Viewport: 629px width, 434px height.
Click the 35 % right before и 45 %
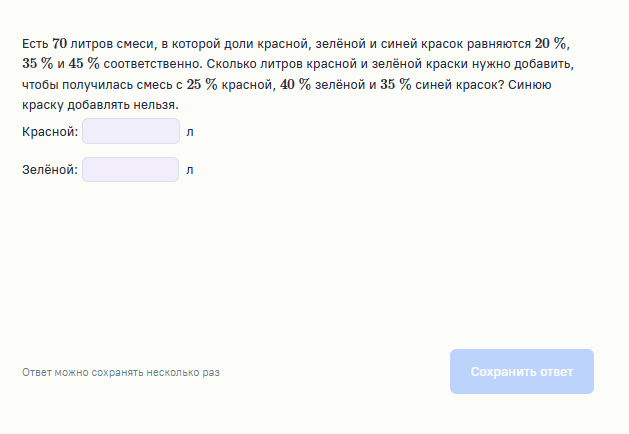tap(36, 64)
